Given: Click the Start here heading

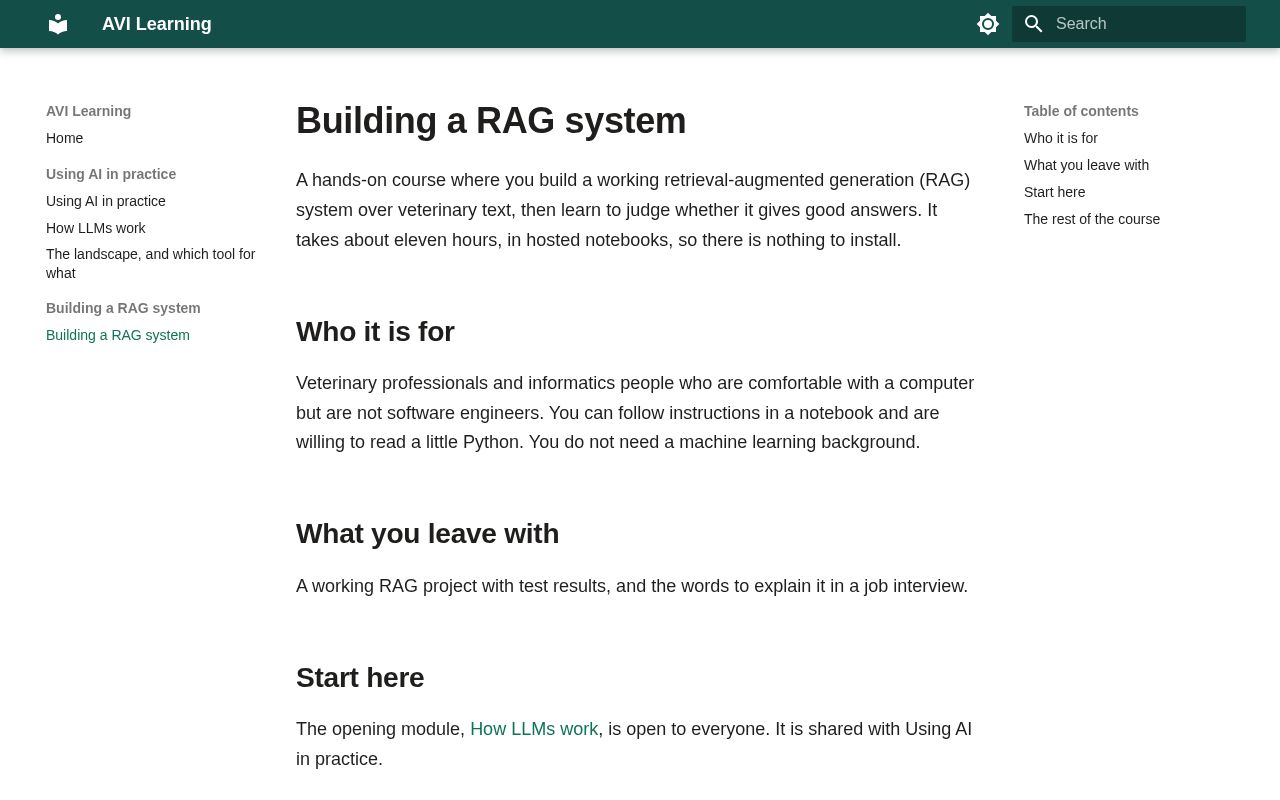Looking at the screenshot, I should point(360,678).
